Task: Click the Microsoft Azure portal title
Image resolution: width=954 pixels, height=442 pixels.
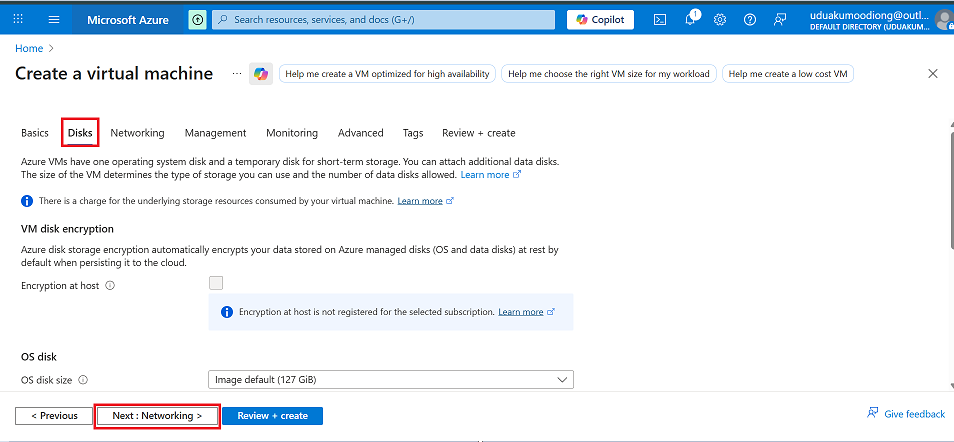Action: click(128, 19)
